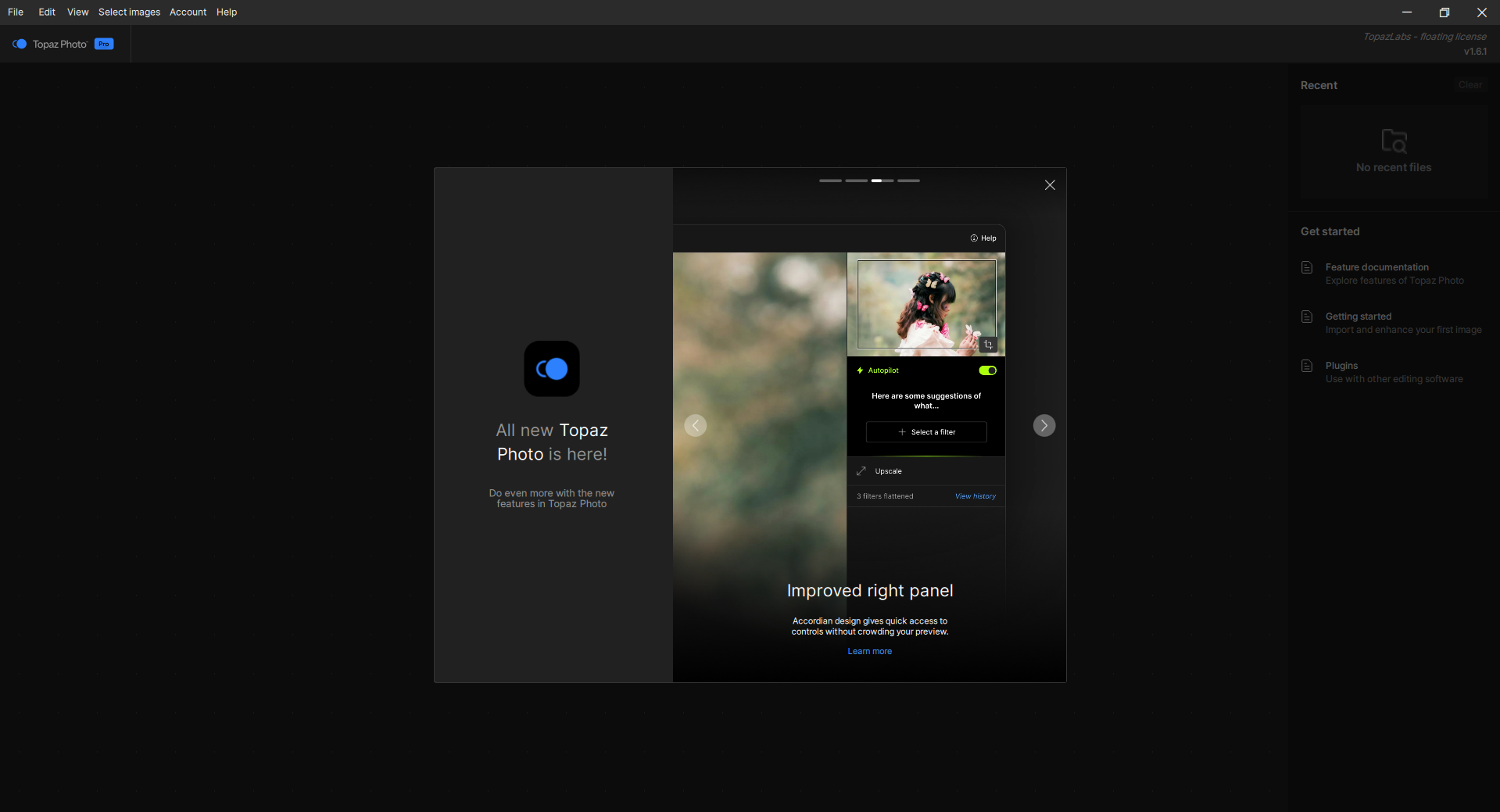Screen dimensions: 1500x812
Task: Open the File menu
Action: tap(16, 12)
